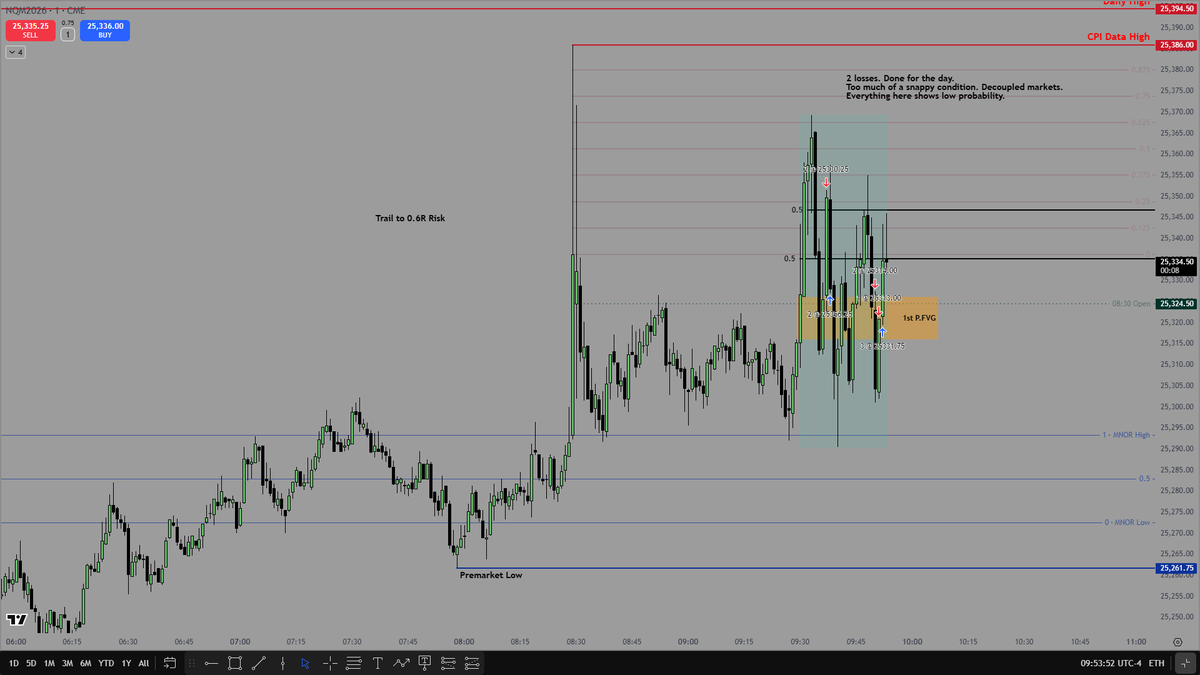
Task: Select the All time range
Action: [x=144, y=663]
